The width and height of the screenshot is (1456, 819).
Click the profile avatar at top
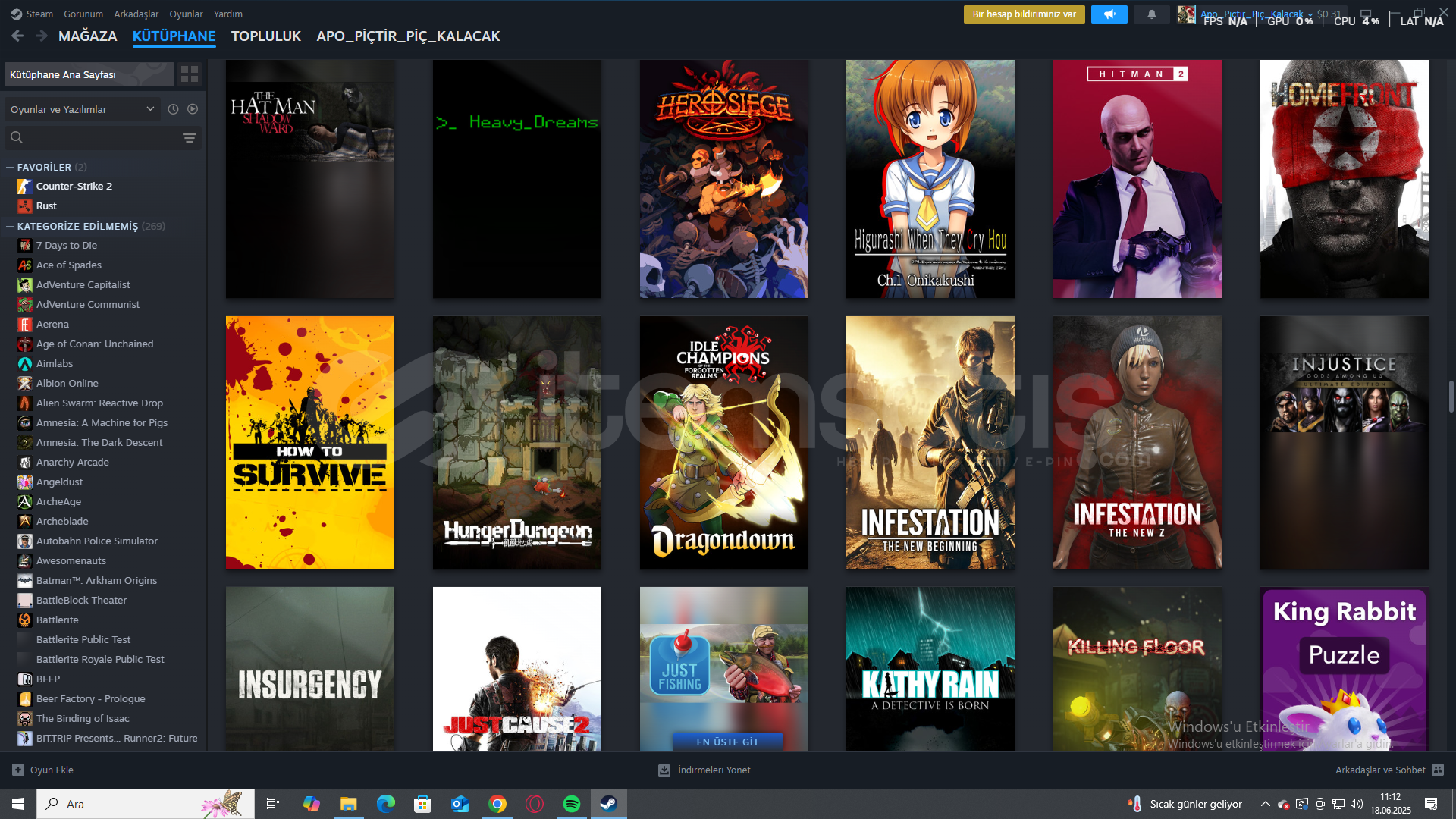pos(1186,14)
